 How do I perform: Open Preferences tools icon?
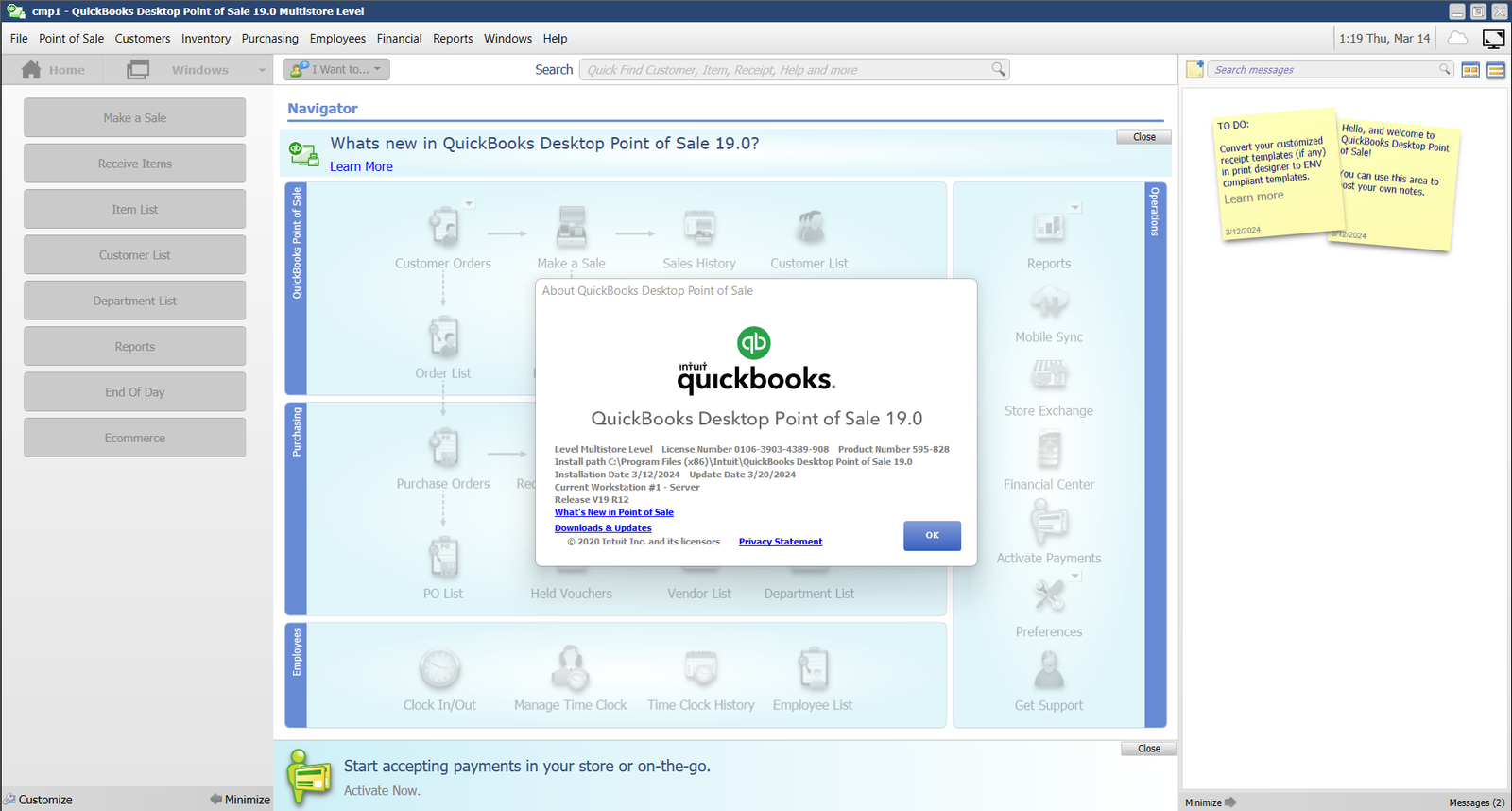pyautogui.click(x=1049, y=595)
